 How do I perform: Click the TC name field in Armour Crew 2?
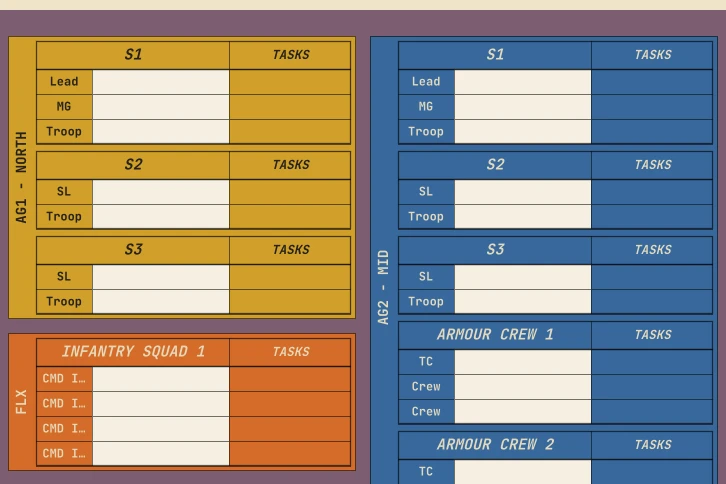(523, 472)
